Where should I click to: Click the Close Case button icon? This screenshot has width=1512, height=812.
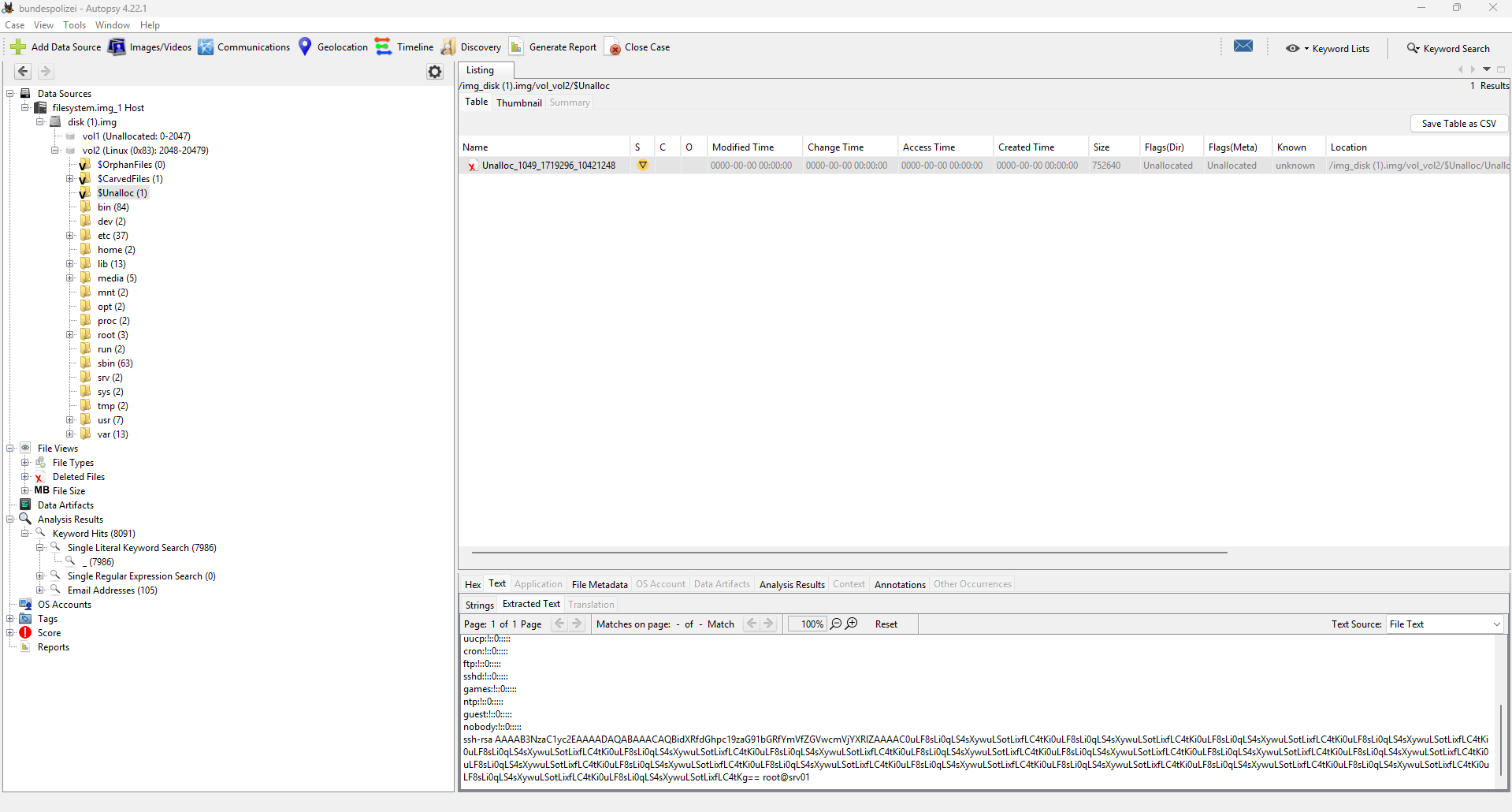(x=613, y=47)
